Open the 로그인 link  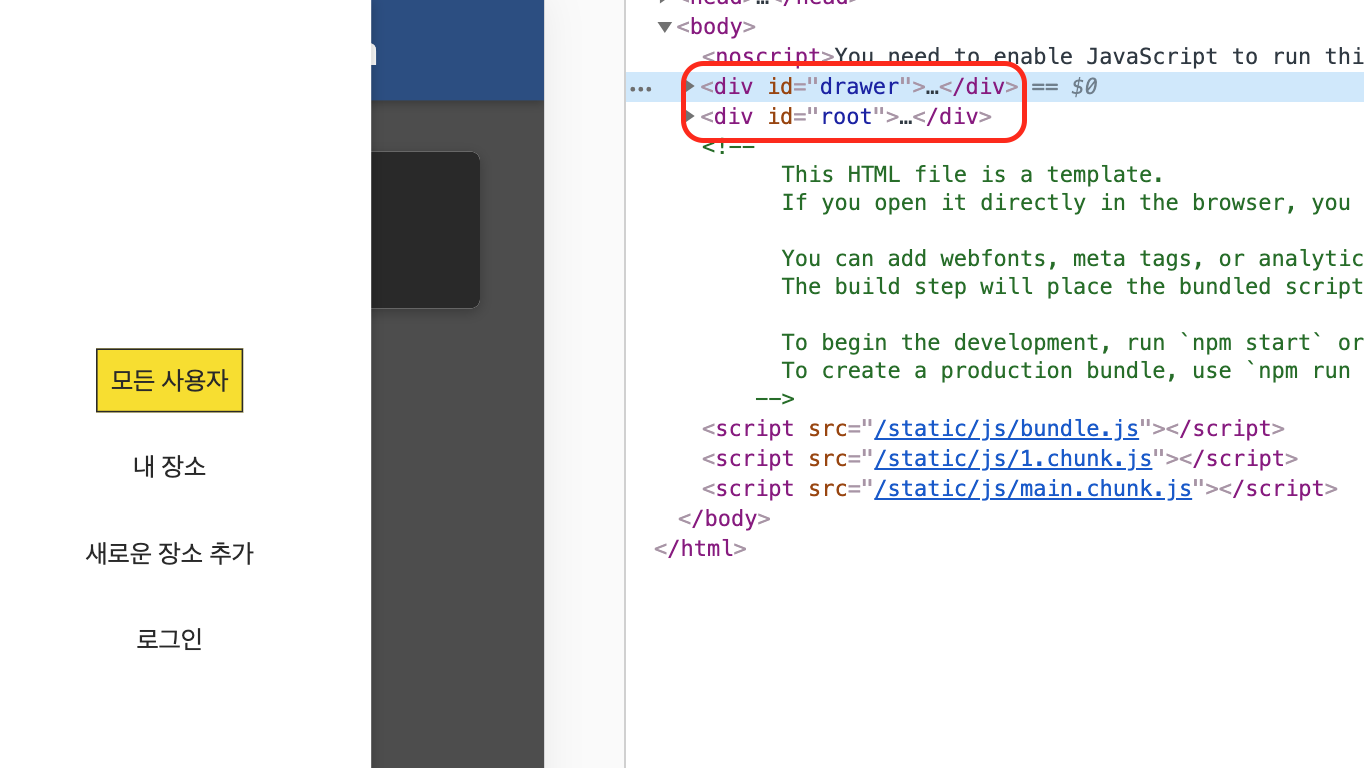tap(169, 638)
